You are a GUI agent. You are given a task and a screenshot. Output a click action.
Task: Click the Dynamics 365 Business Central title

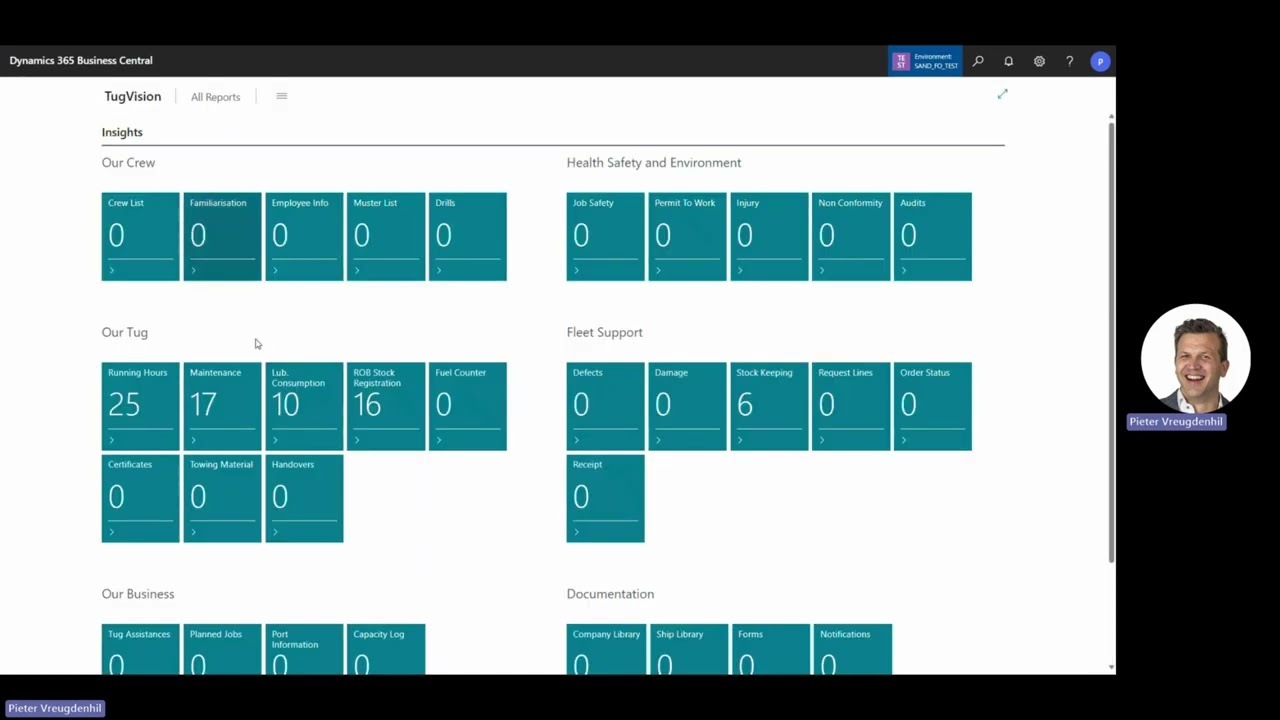[x=81, y=61]
